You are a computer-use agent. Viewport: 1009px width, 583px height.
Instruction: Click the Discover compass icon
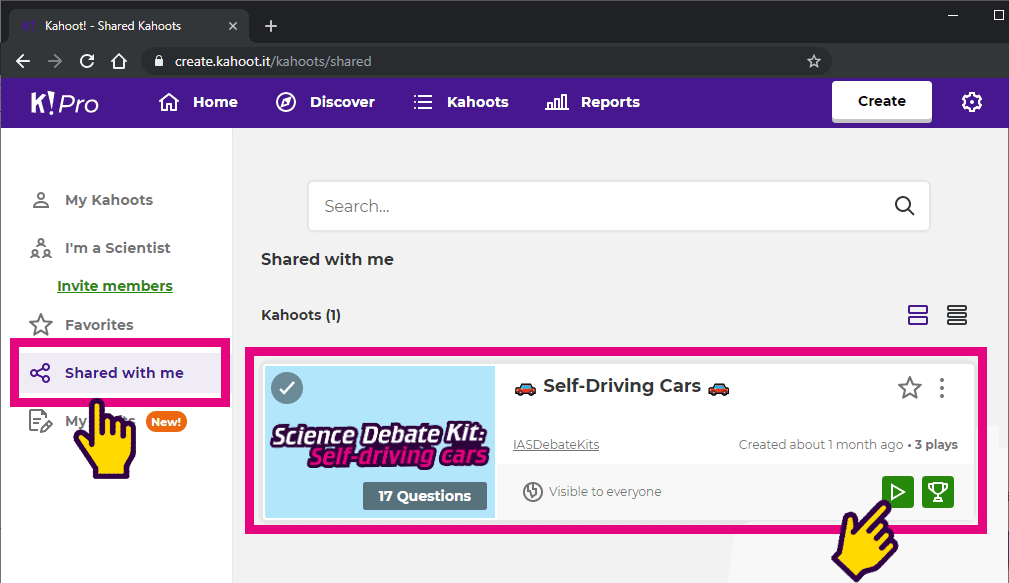pyautogui.click(x=286, y=102)
